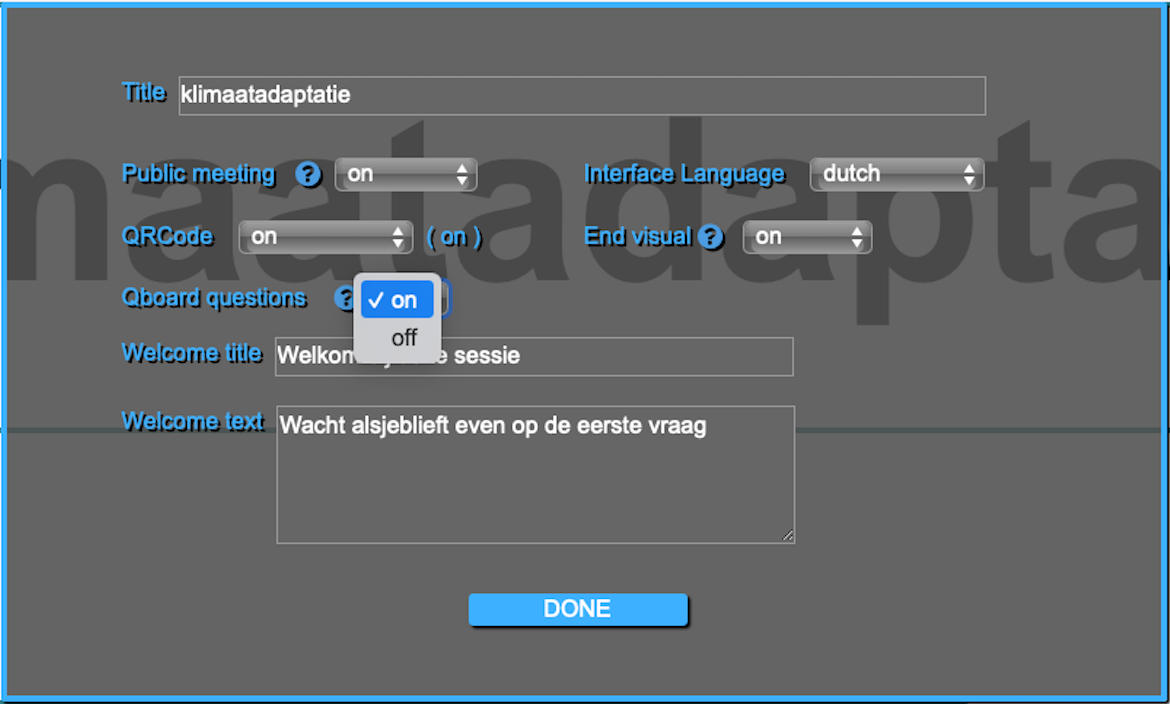Select 'on' in the Qboard dropdown list
1170x704 pixels.
(x=398, y=300)
